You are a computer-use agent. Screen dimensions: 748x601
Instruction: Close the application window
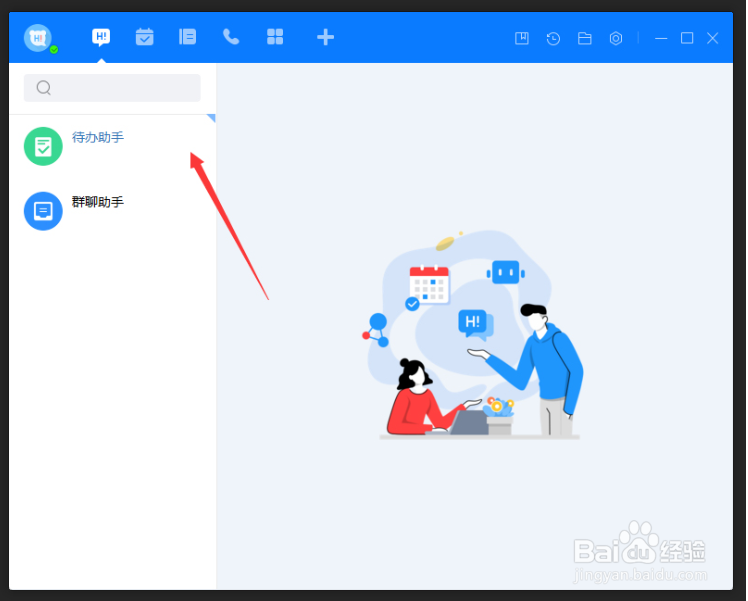(x=713, y=38)
